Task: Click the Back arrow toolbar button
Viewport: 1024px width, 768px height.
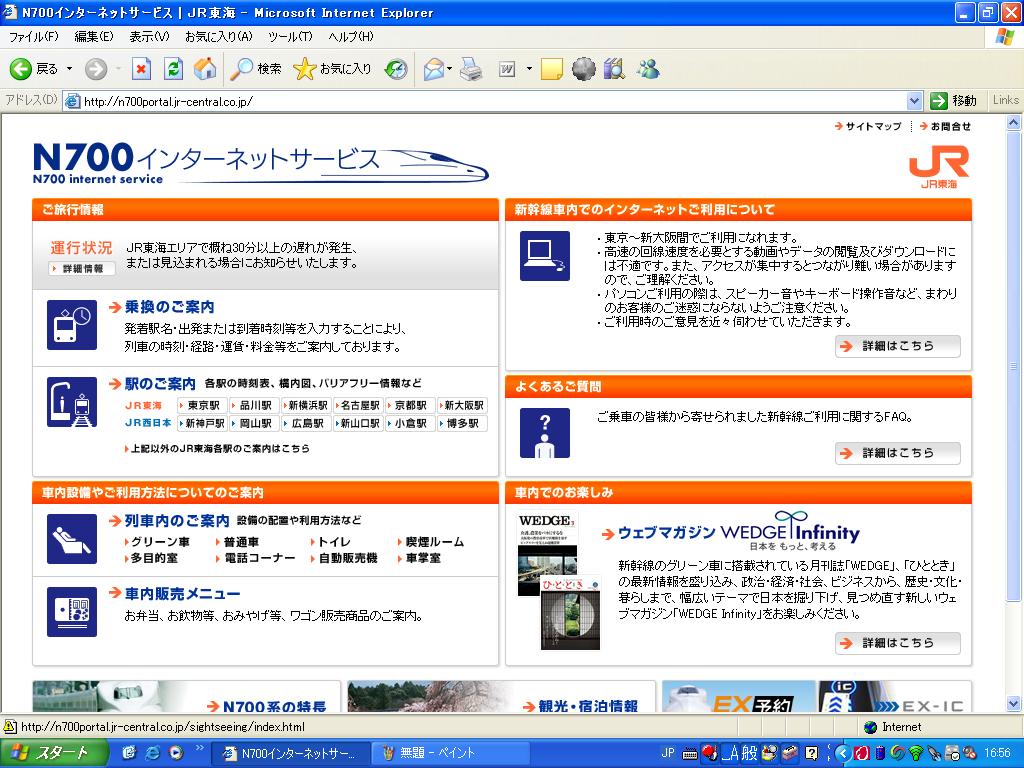Action: [34, 69]
